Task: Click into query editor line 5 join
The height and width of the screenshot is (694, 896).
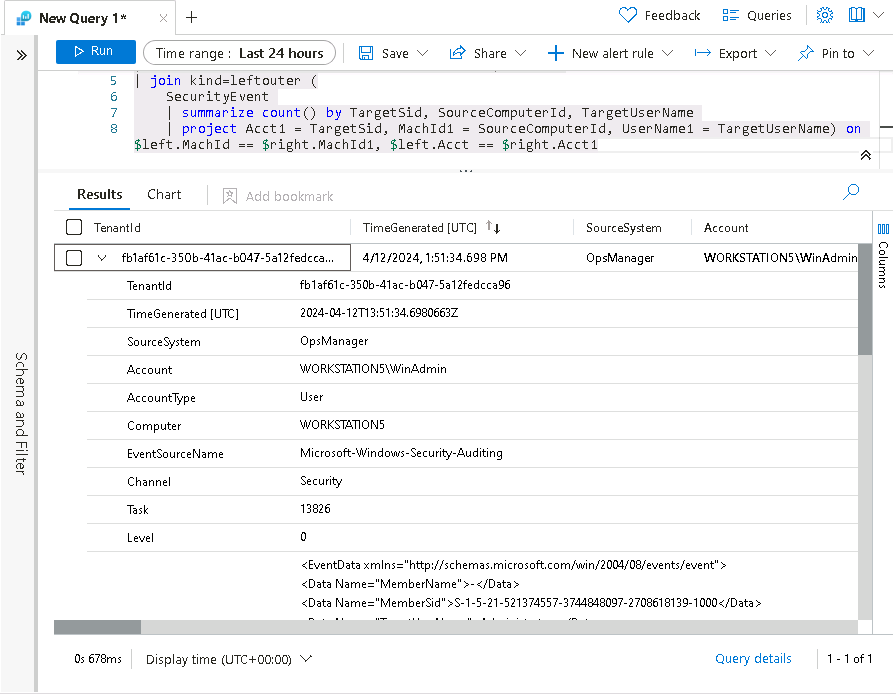Action: point(226,81)
